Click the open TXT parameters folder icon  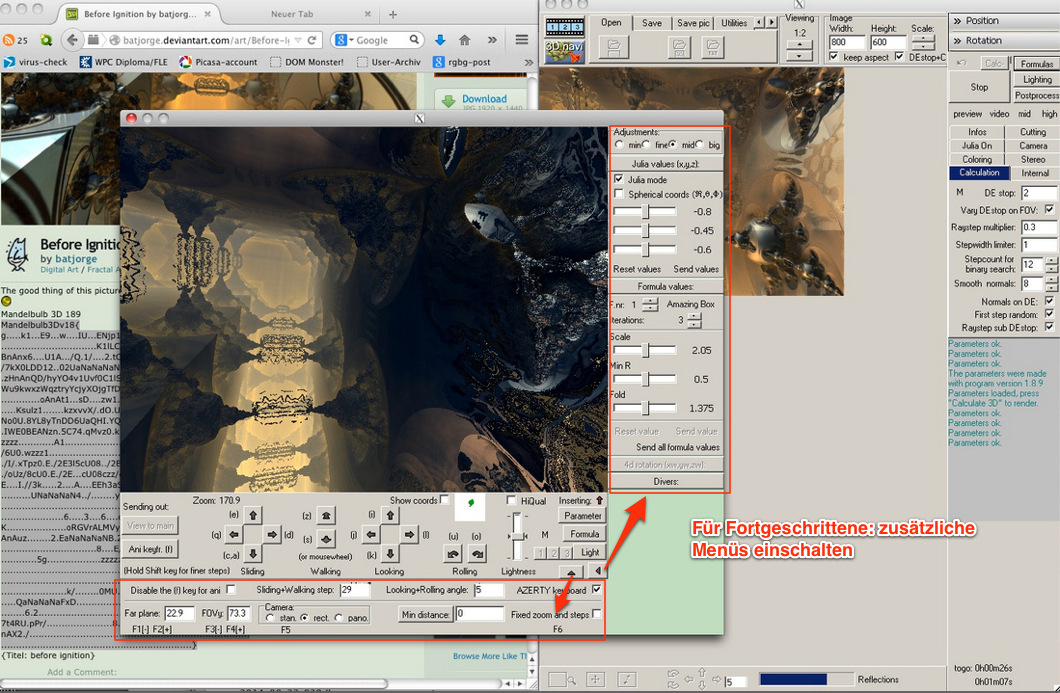pyautogui.click(x=713, y=47)
